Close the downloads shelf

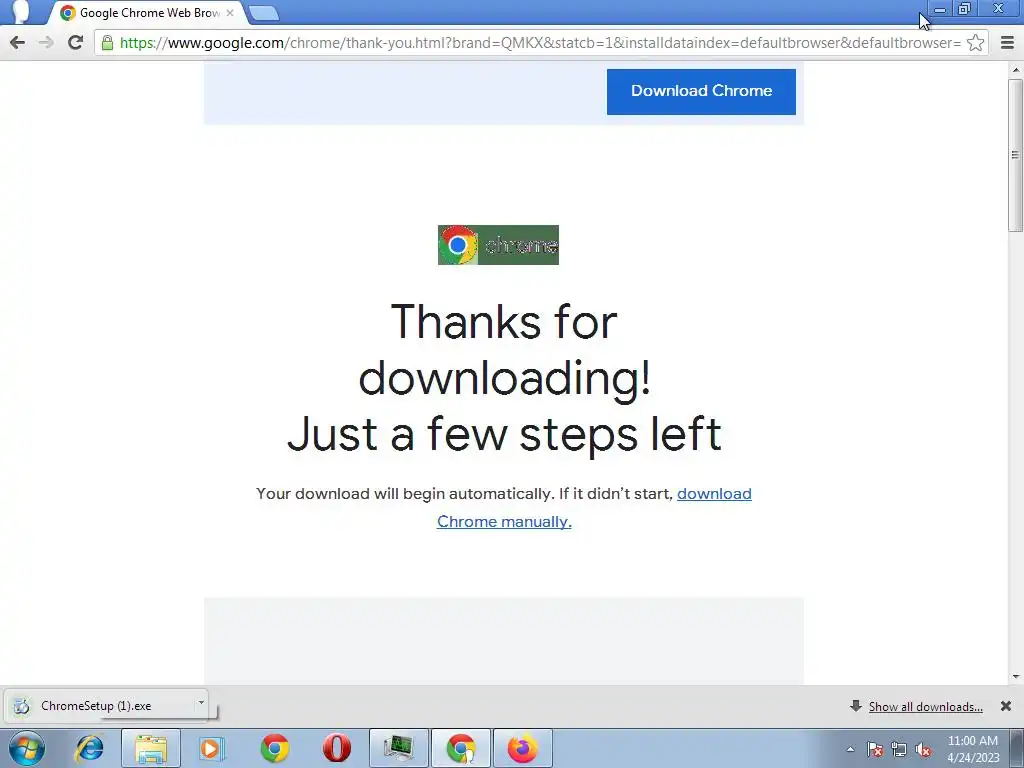click(1006, 706)
